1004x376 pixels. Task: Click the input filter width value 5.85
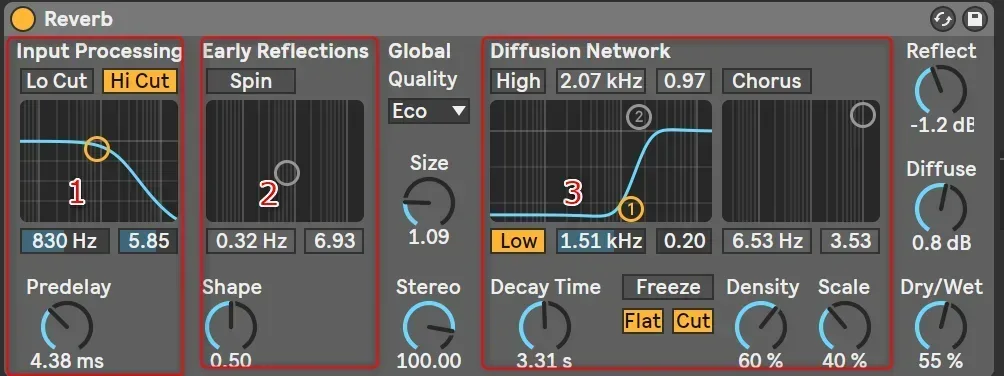point(148,241)
